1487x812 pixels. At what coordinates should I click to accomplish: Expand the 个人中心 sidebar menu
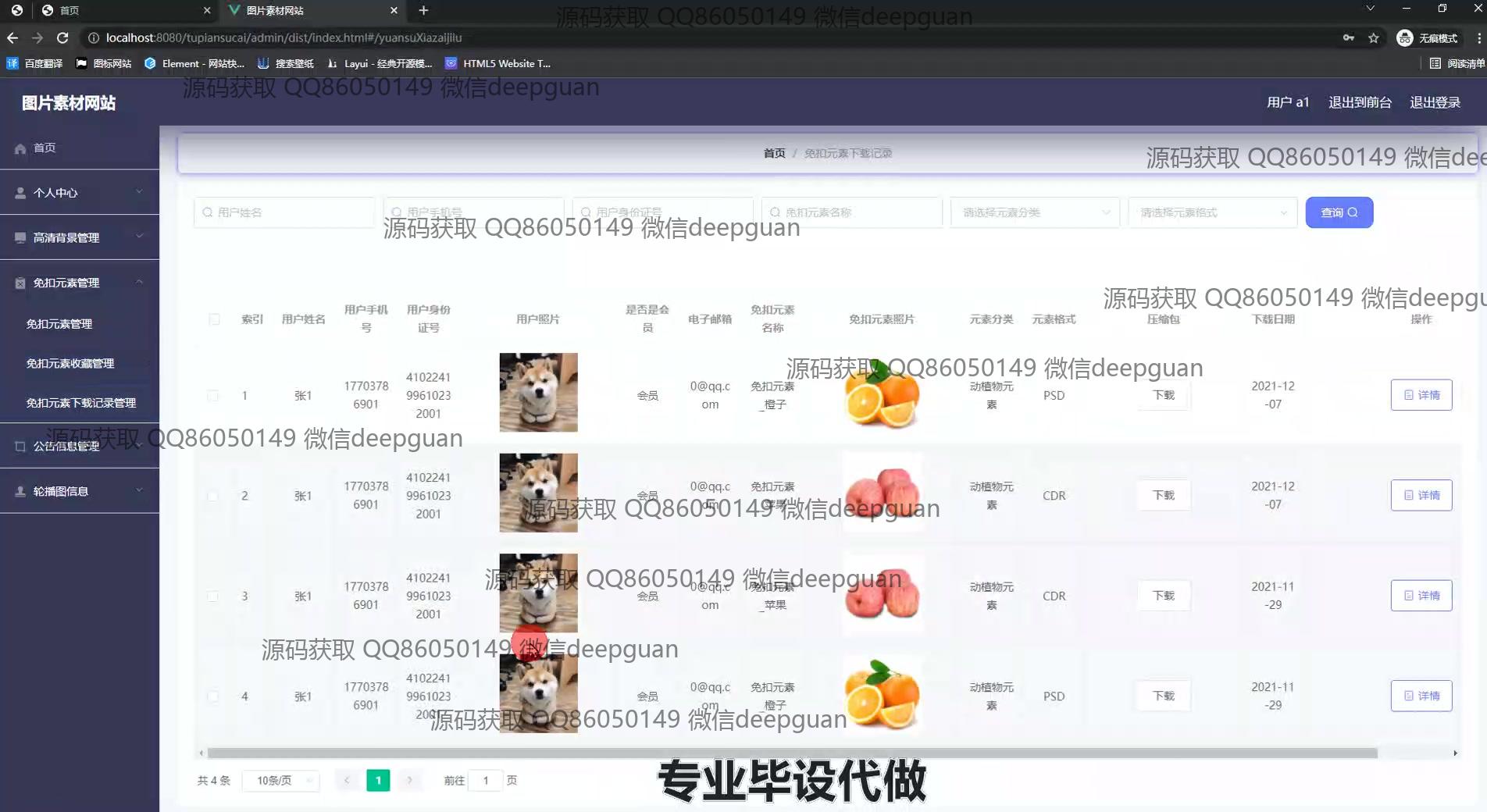click(80, 192)
